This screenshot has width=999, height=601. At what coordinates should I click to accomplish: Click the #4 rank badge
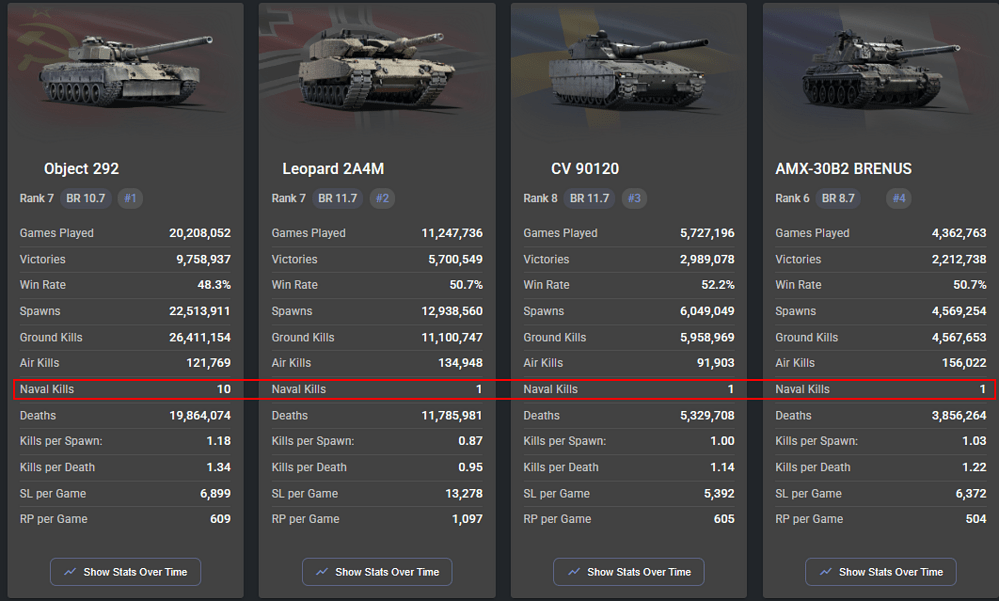tap(899, 198)
